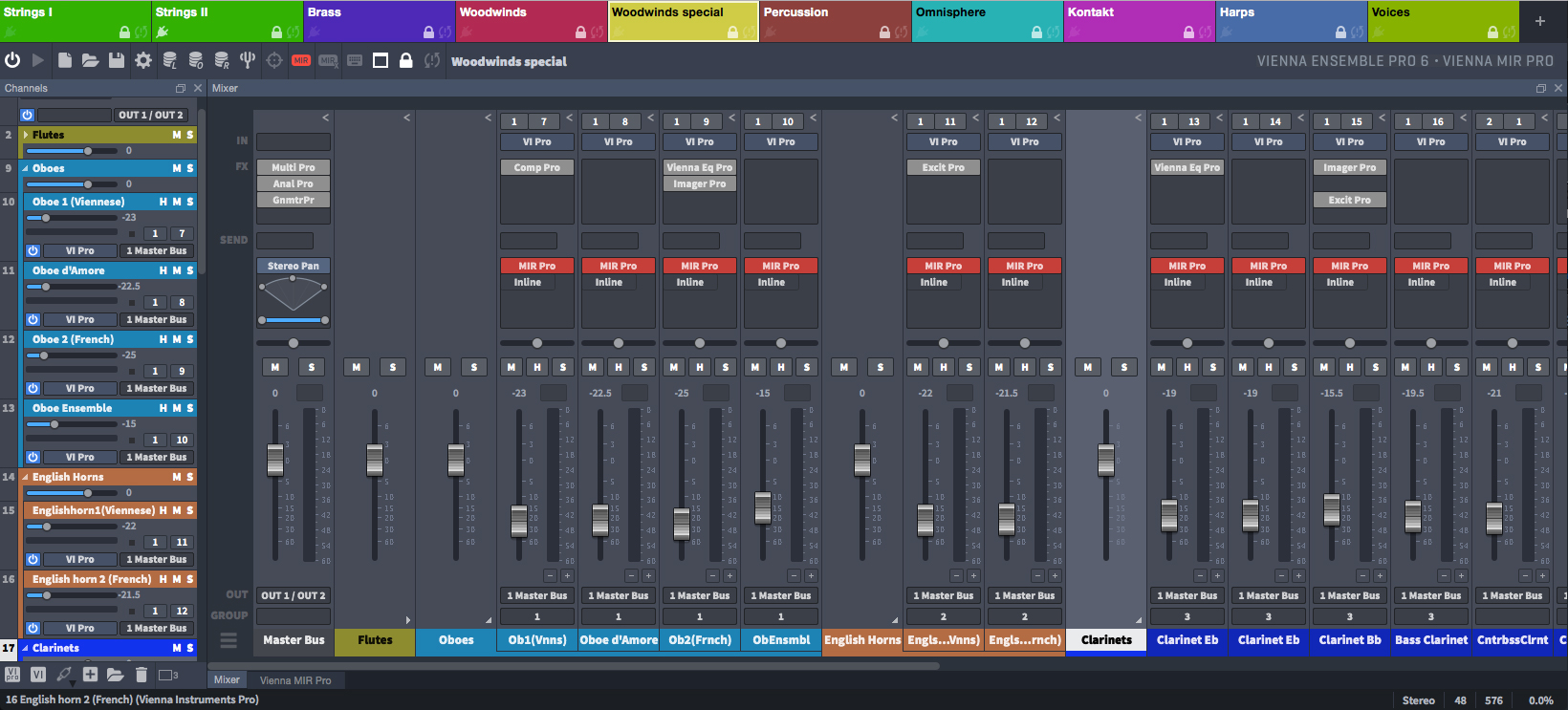Click the Bass Clarinet volume fader handle
The height and width of the screenshot is (710, 1568).
(x=1413, y=516)
